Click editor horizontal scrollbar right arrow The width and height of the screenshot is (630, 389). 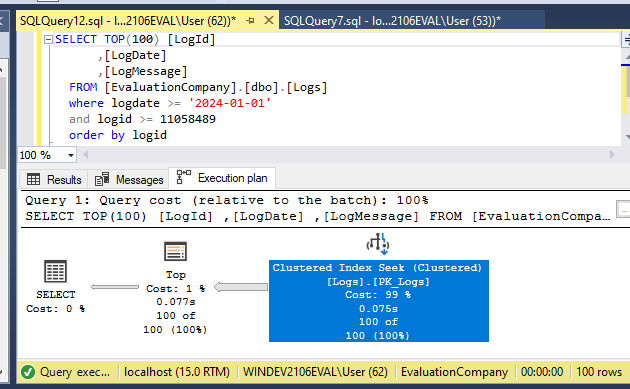pyautogui.click(x=612, y=155)
